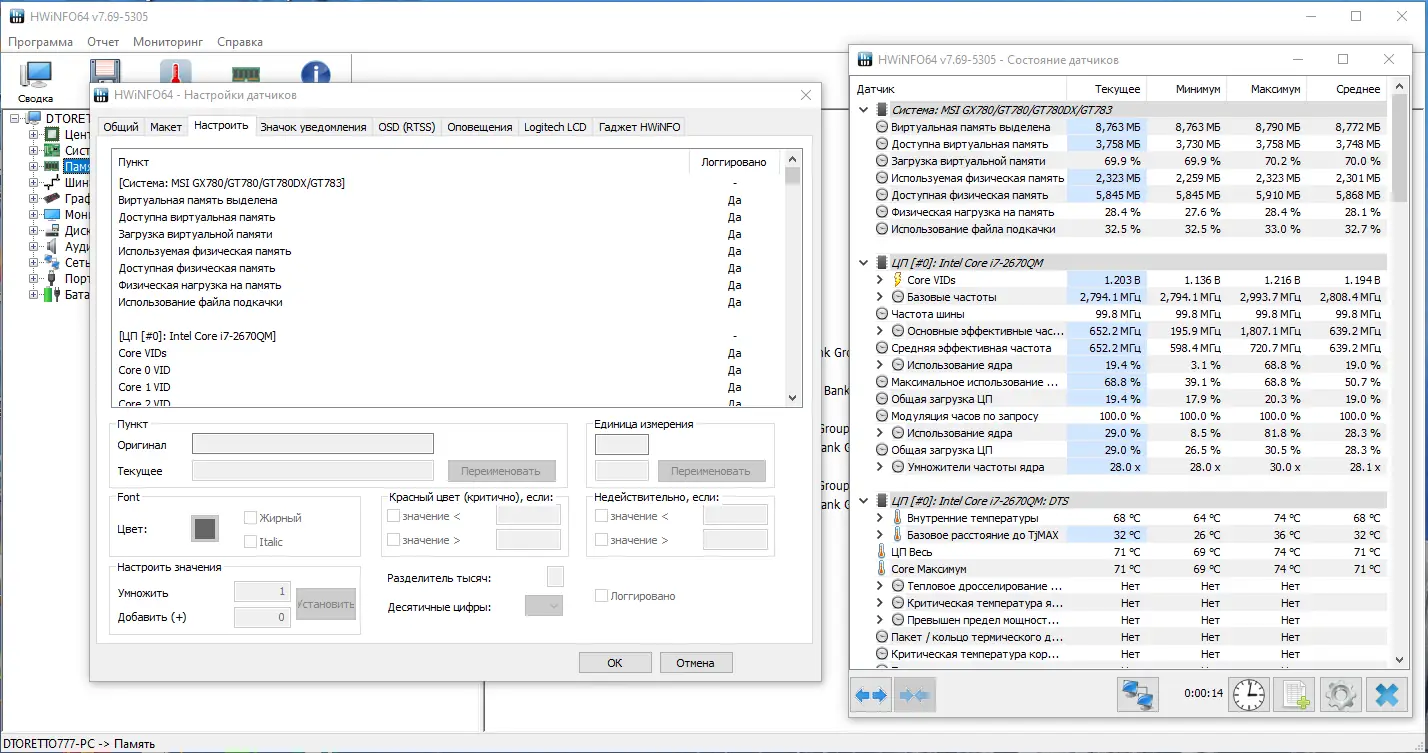Image resolution: width=1428 pixels, height=753 pixels.
Task: Click the memory module toolbar icon
Action: (246, 75)
